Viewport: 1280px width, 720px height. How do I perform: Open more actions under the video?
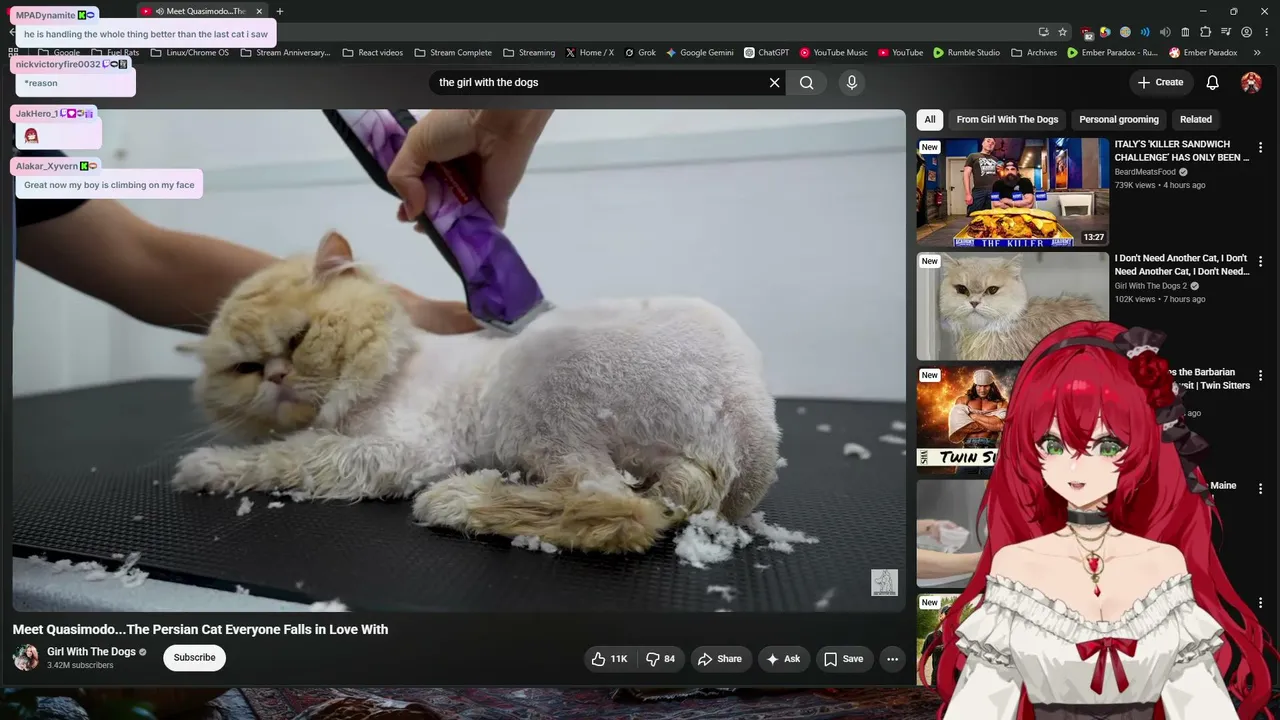pos(892,659)
